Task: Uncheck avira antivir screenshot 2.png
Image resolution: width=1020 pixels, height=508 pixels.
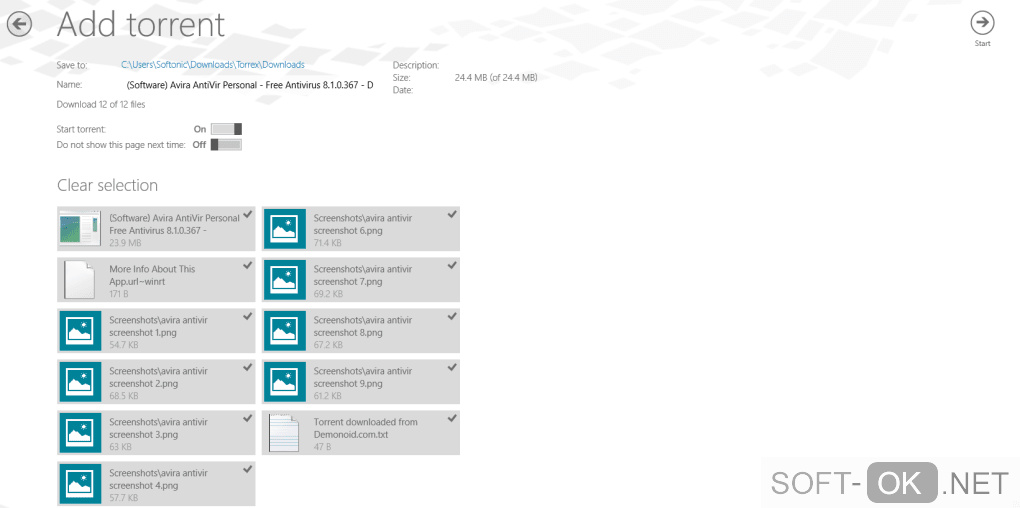Action: point(247,368)
